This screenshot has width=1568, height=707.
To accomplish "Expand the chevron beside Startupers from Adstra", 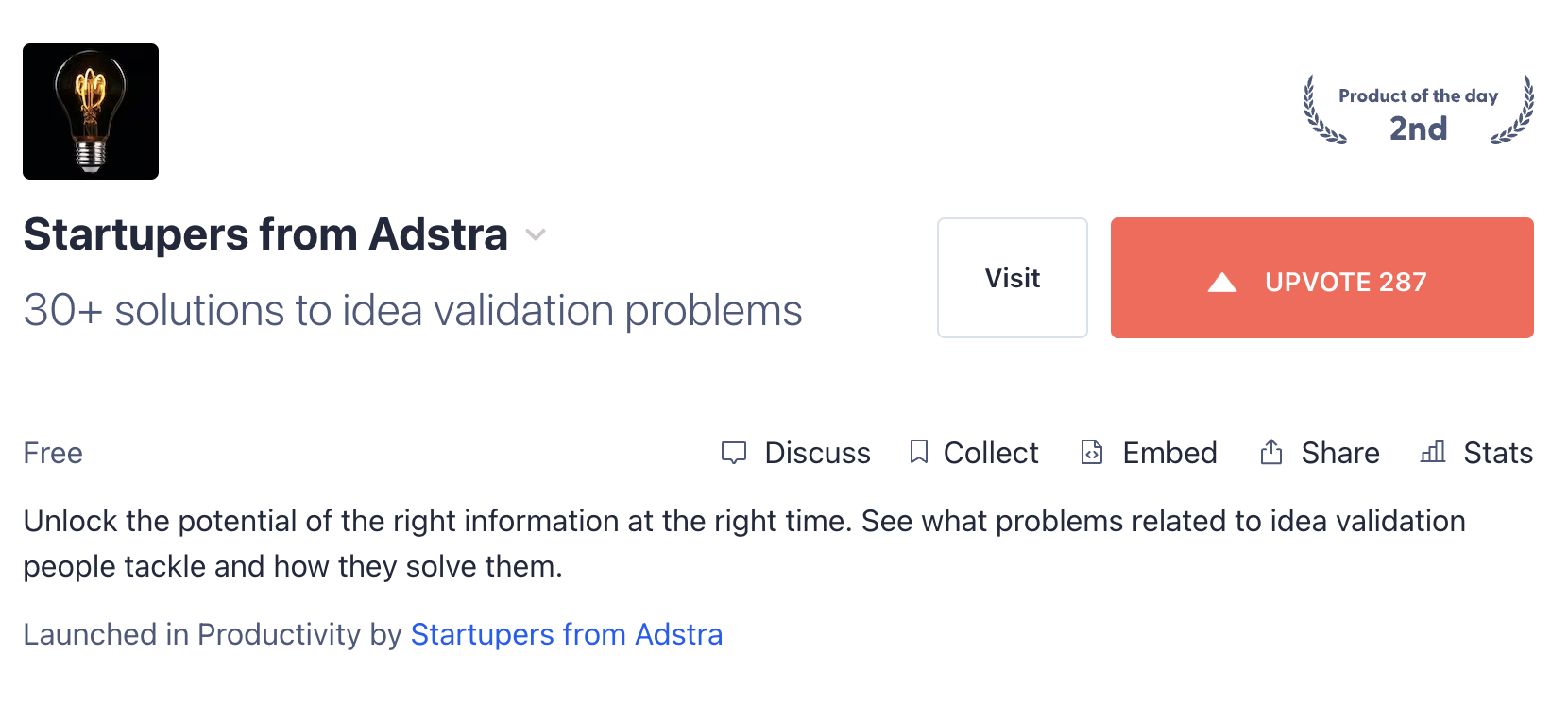I will [x=536, y=234].
